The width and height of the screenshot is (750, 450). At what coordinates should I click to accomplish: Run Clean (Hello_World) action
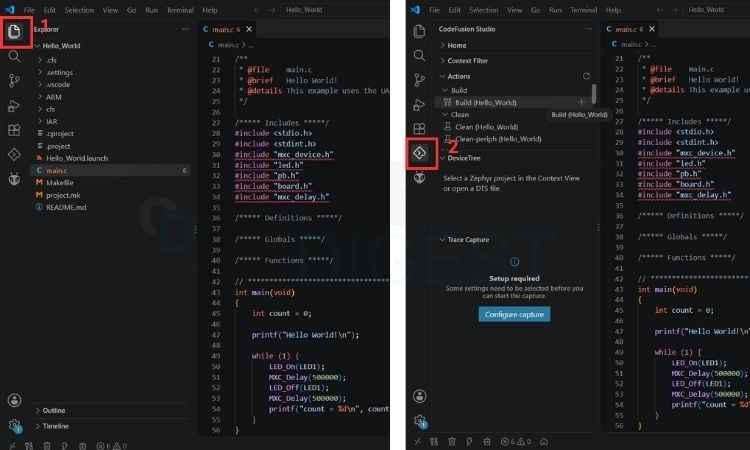pyautogui.click(x=486, y=127)
